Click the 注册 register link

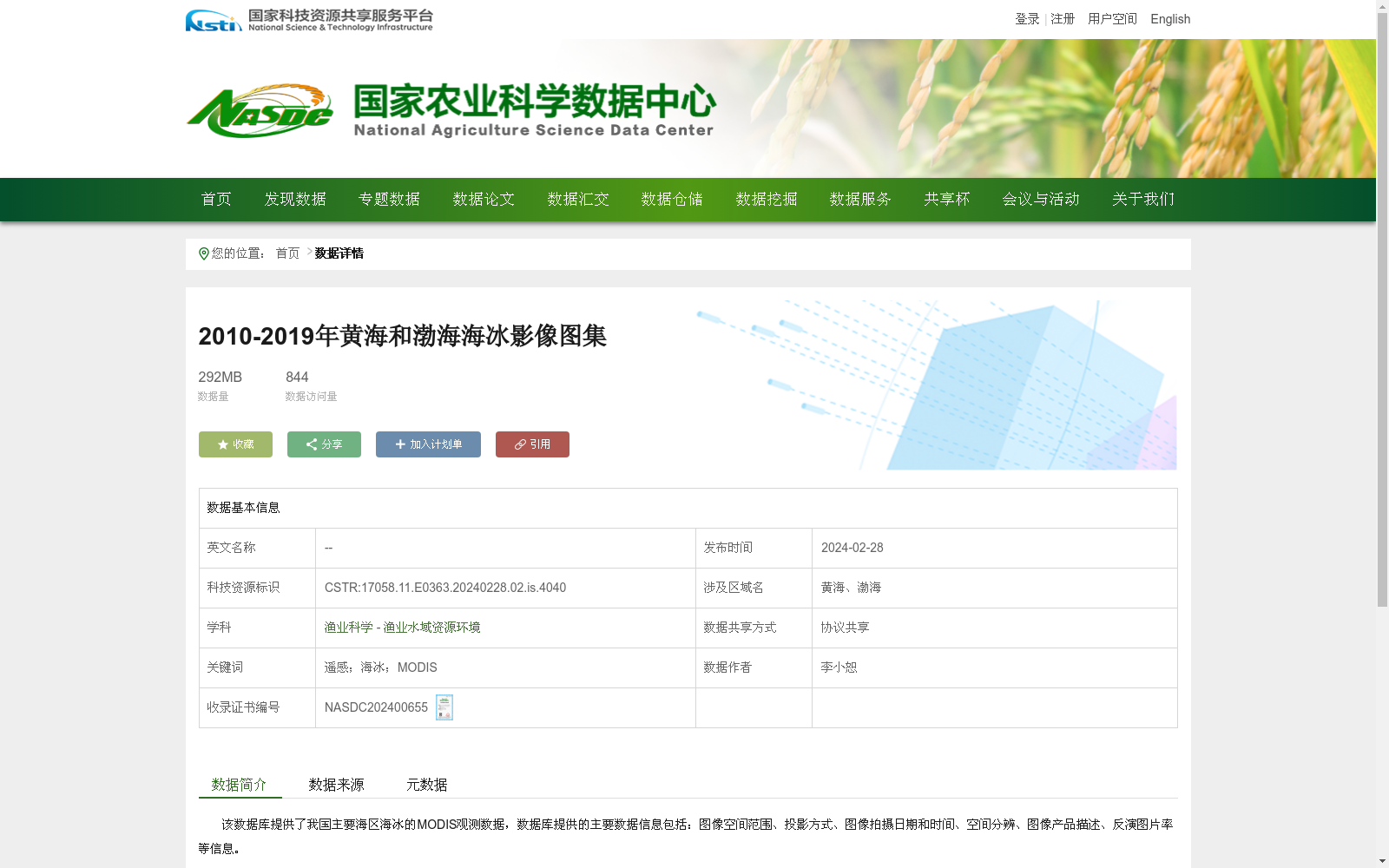[x=1063, y=19]
